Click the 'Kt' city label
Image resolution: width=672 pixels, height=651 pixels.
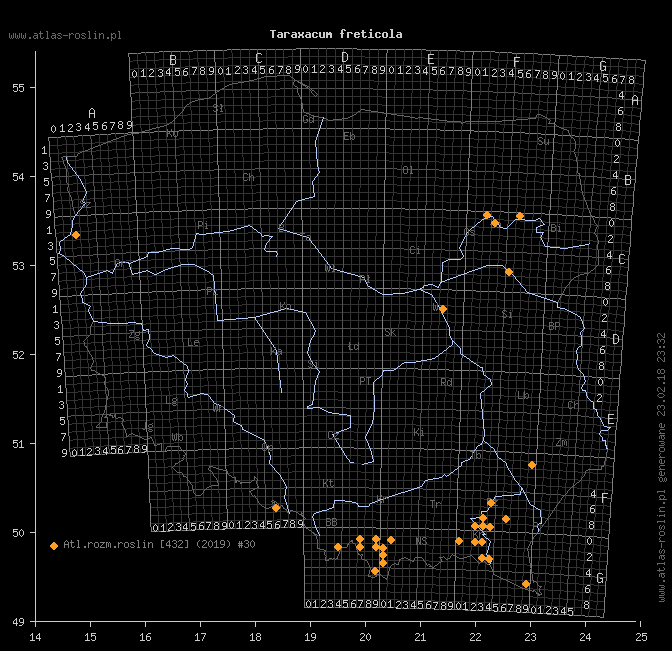(328, 483)
